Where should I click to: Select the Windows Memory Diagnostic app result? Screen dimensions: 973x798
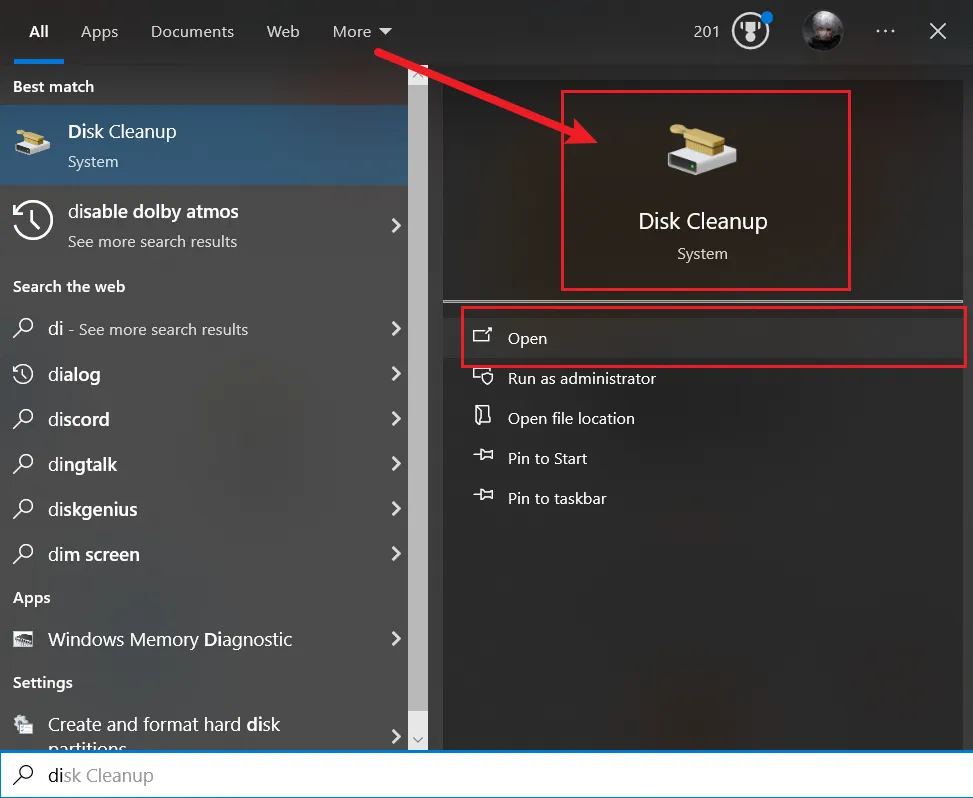click(204, 639)
